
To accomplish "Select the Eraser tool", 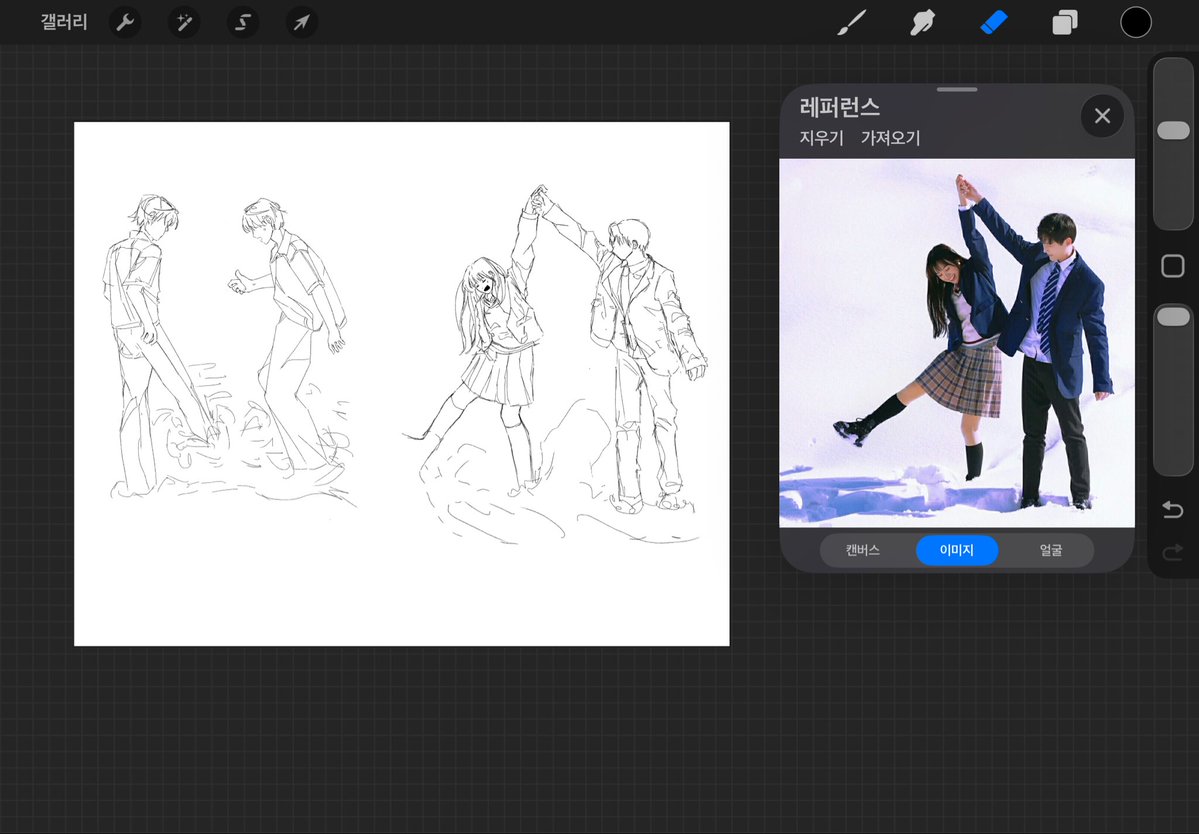I will 993,23.
